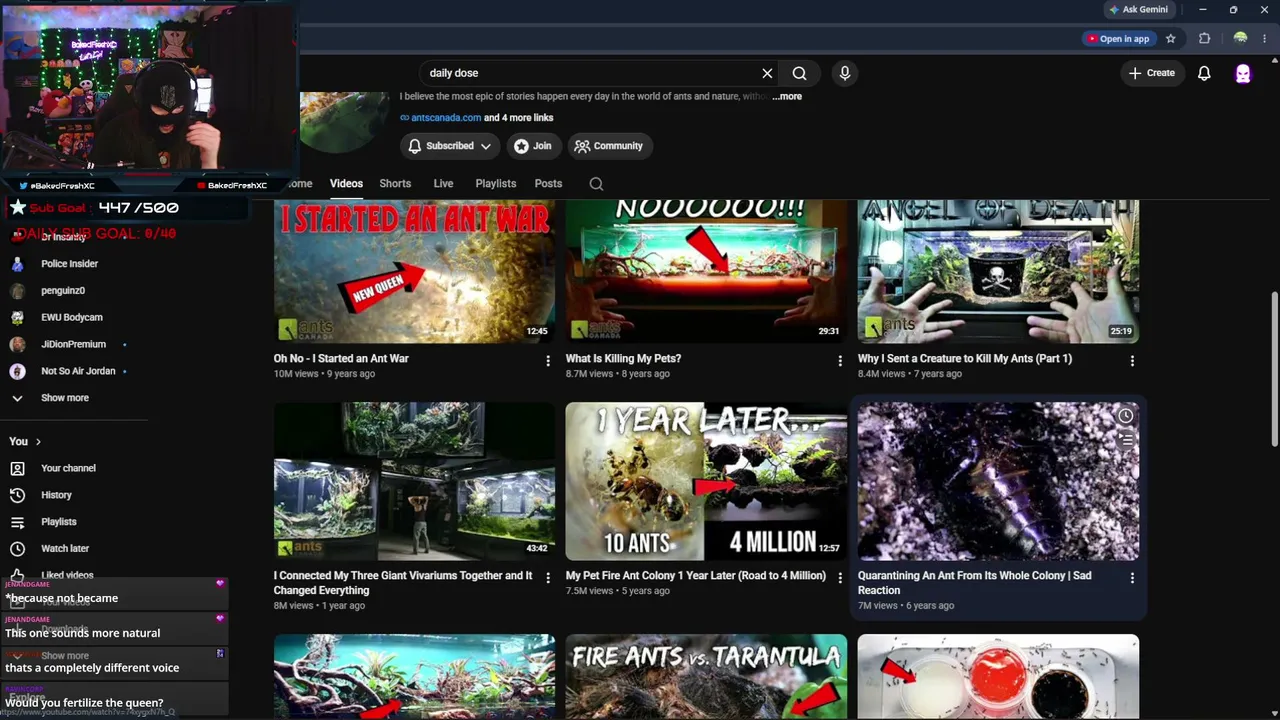Expand subscriptions with Show more
Image resolution: width=1280 pixels, height=720 pixels.
[x=65, y=398]
